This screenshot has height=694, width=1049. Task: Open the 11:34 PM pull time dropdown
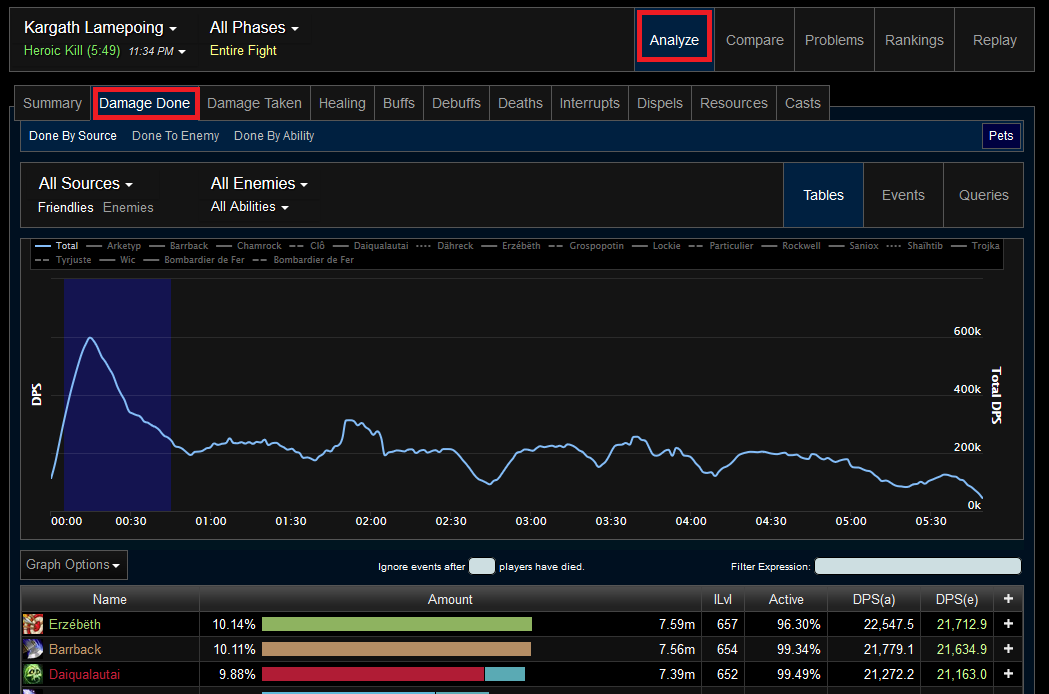tap(157, 51)
